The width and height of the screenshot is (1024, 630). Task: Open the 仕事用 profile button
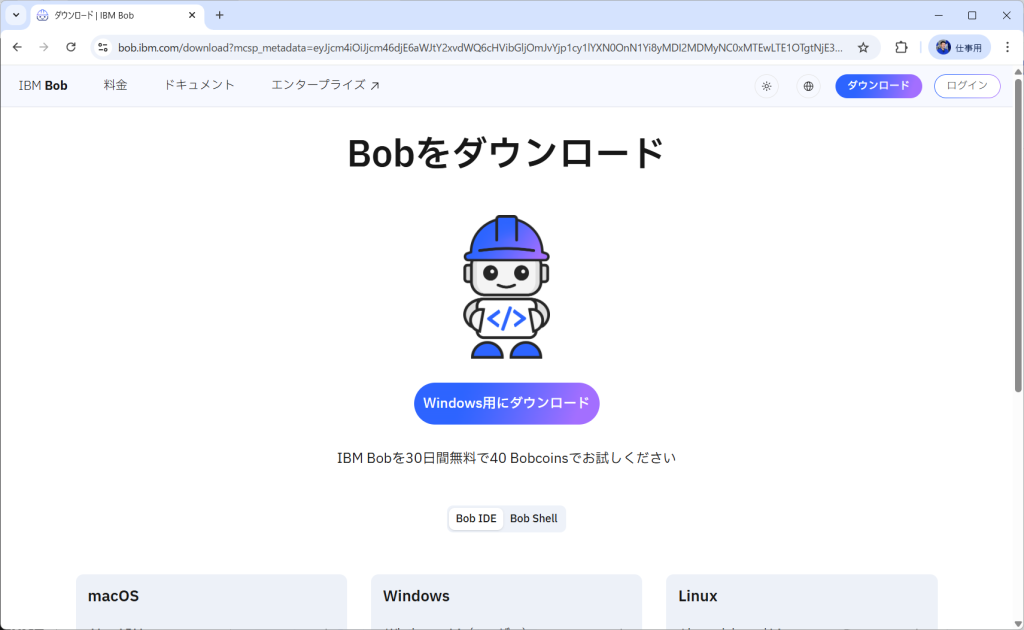tap(959, 47)
